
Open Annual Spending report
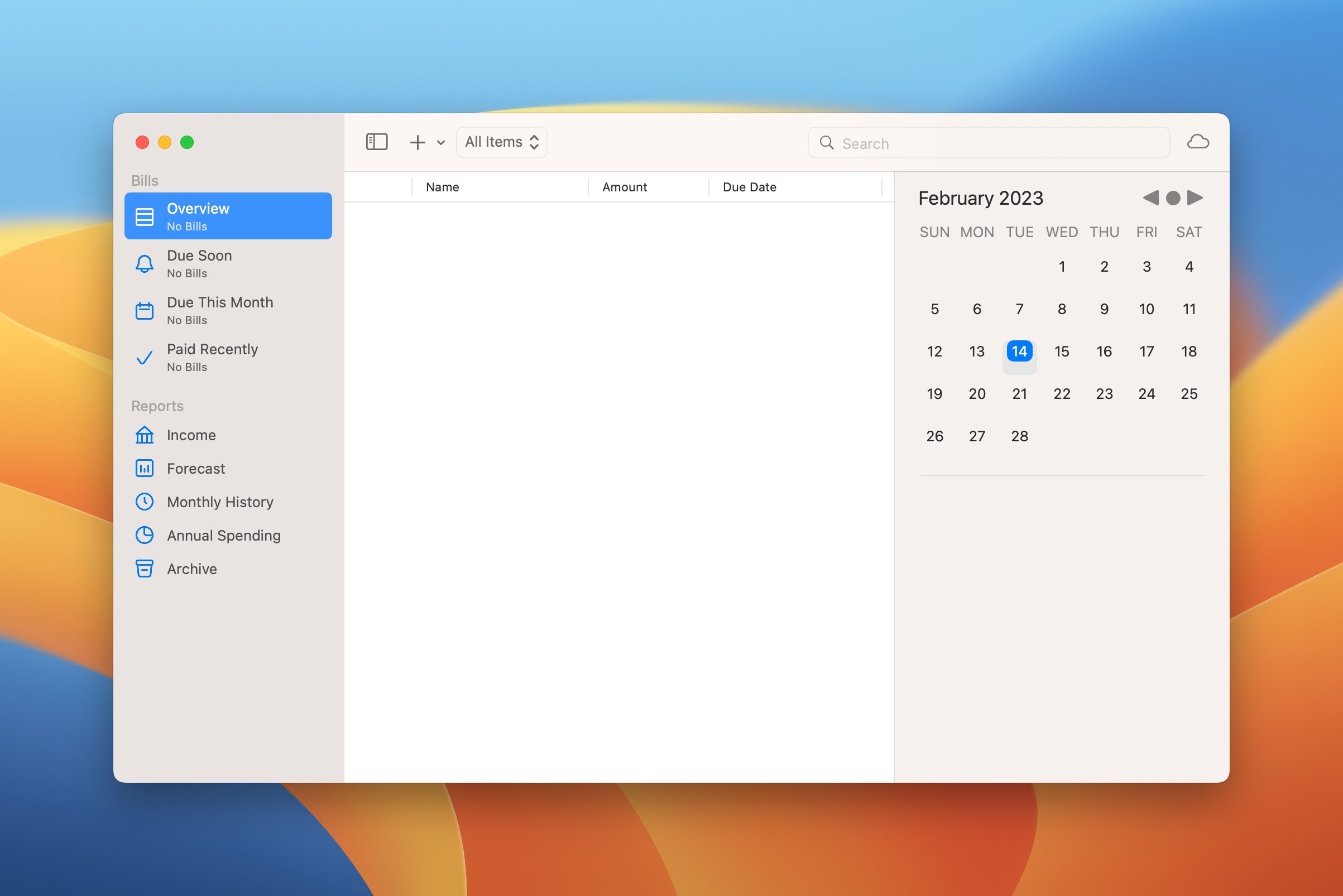(223, 536)
